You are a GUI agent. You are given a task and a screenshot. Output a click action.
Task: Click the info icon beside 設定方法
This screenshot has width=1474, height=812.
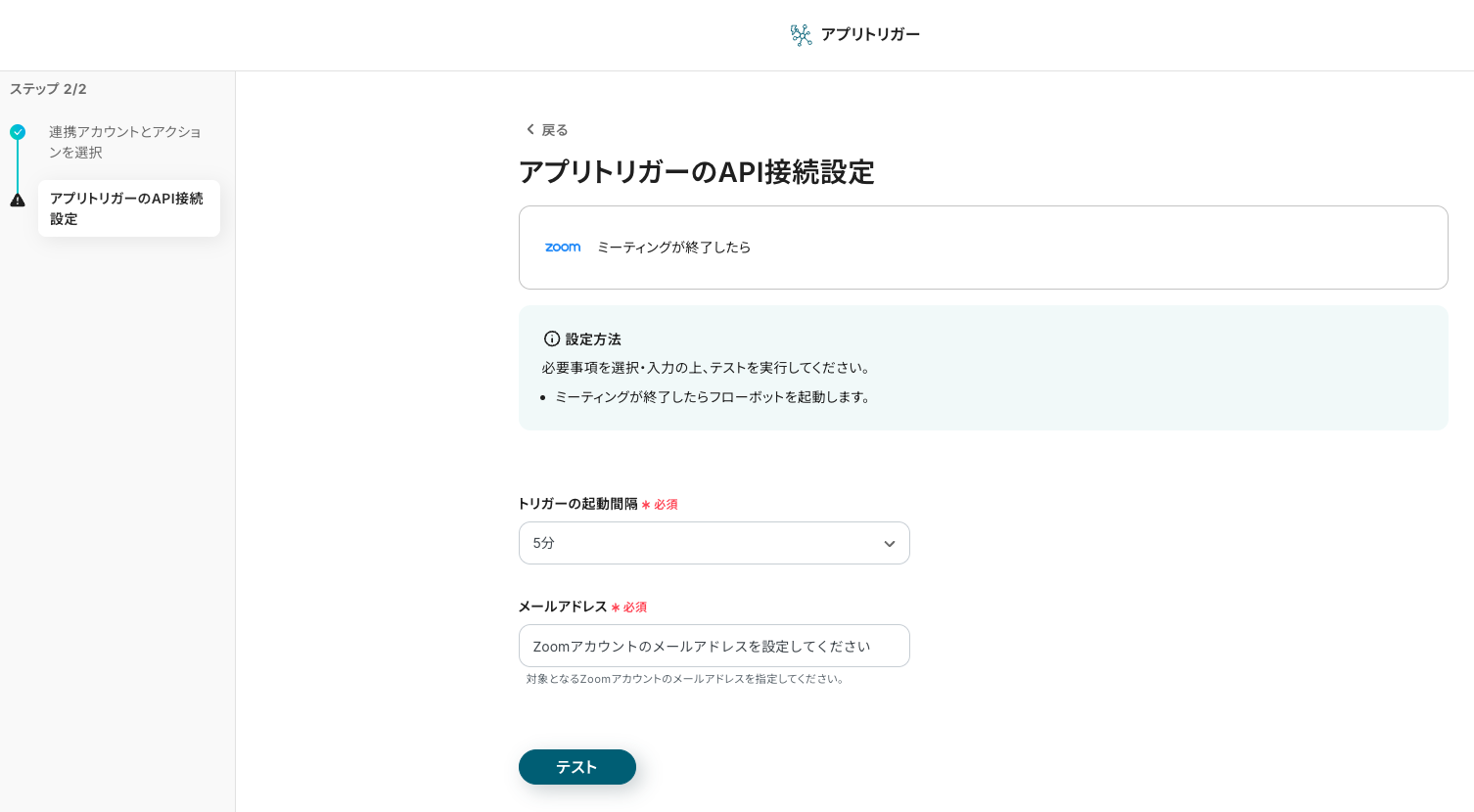pos(552,338)
